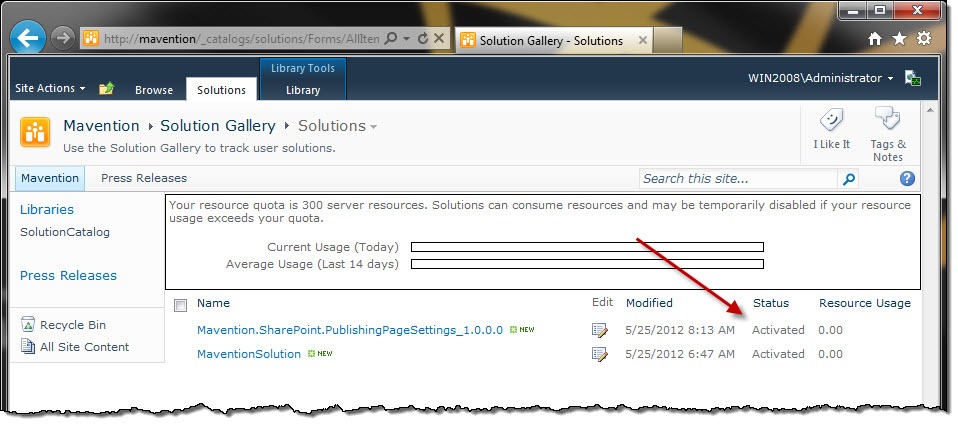Open the MaventionSolution link

coord(249,354)
